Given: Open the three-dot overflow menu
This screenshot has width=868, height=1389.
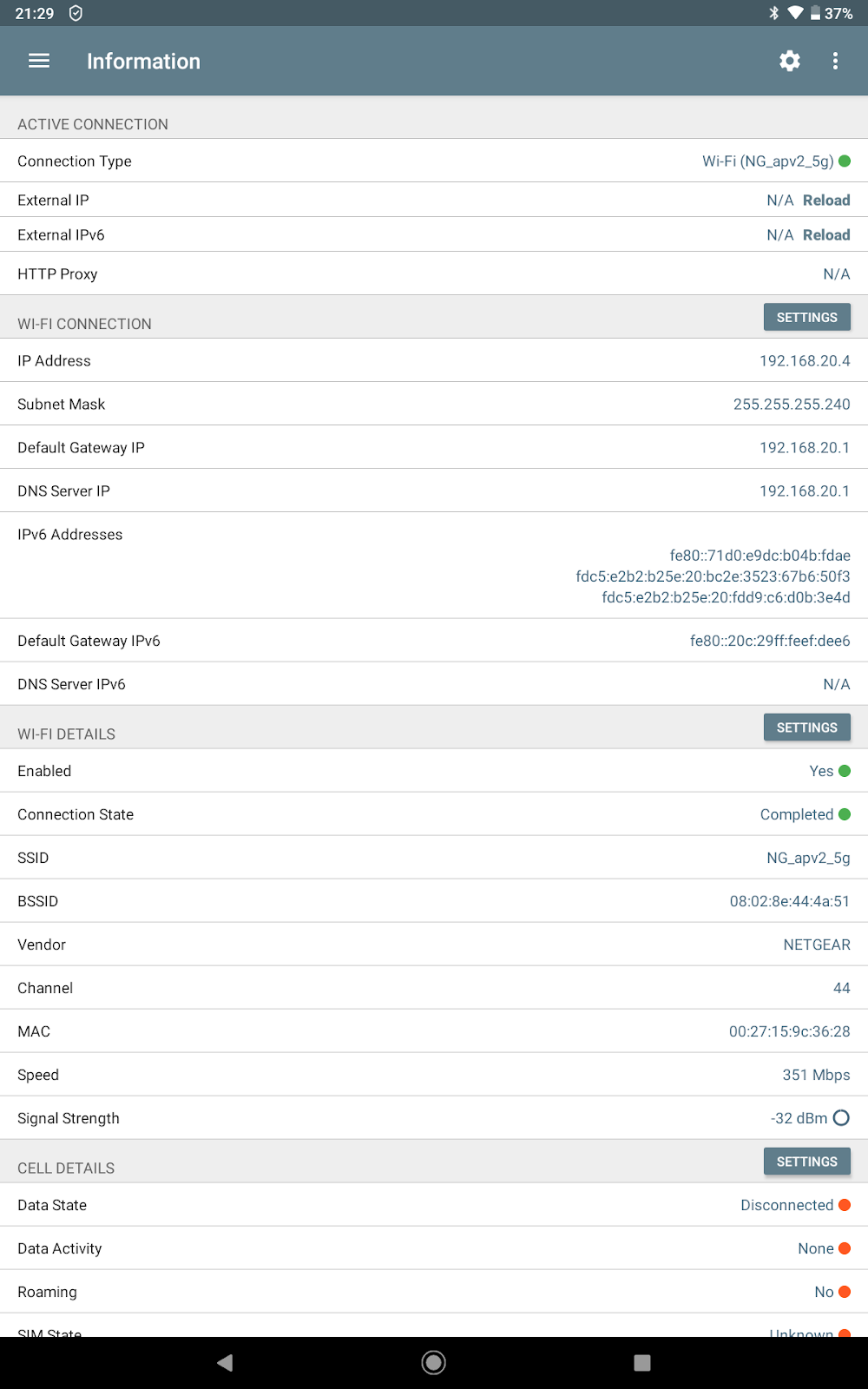Looking at the screenshot, I should 835,61.
